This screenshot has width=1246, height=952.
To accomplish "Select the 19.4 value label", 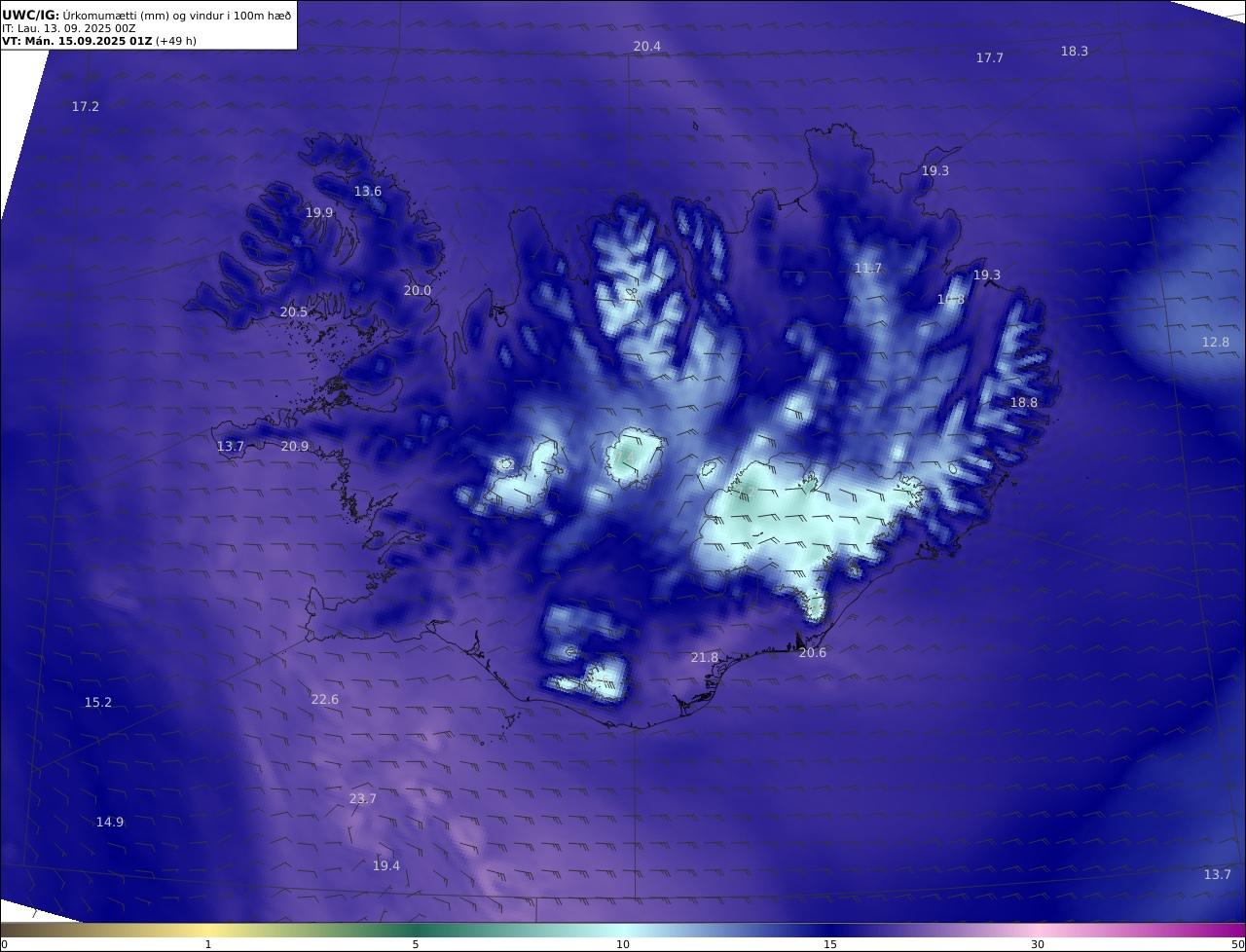I will [x=386, y=866].
